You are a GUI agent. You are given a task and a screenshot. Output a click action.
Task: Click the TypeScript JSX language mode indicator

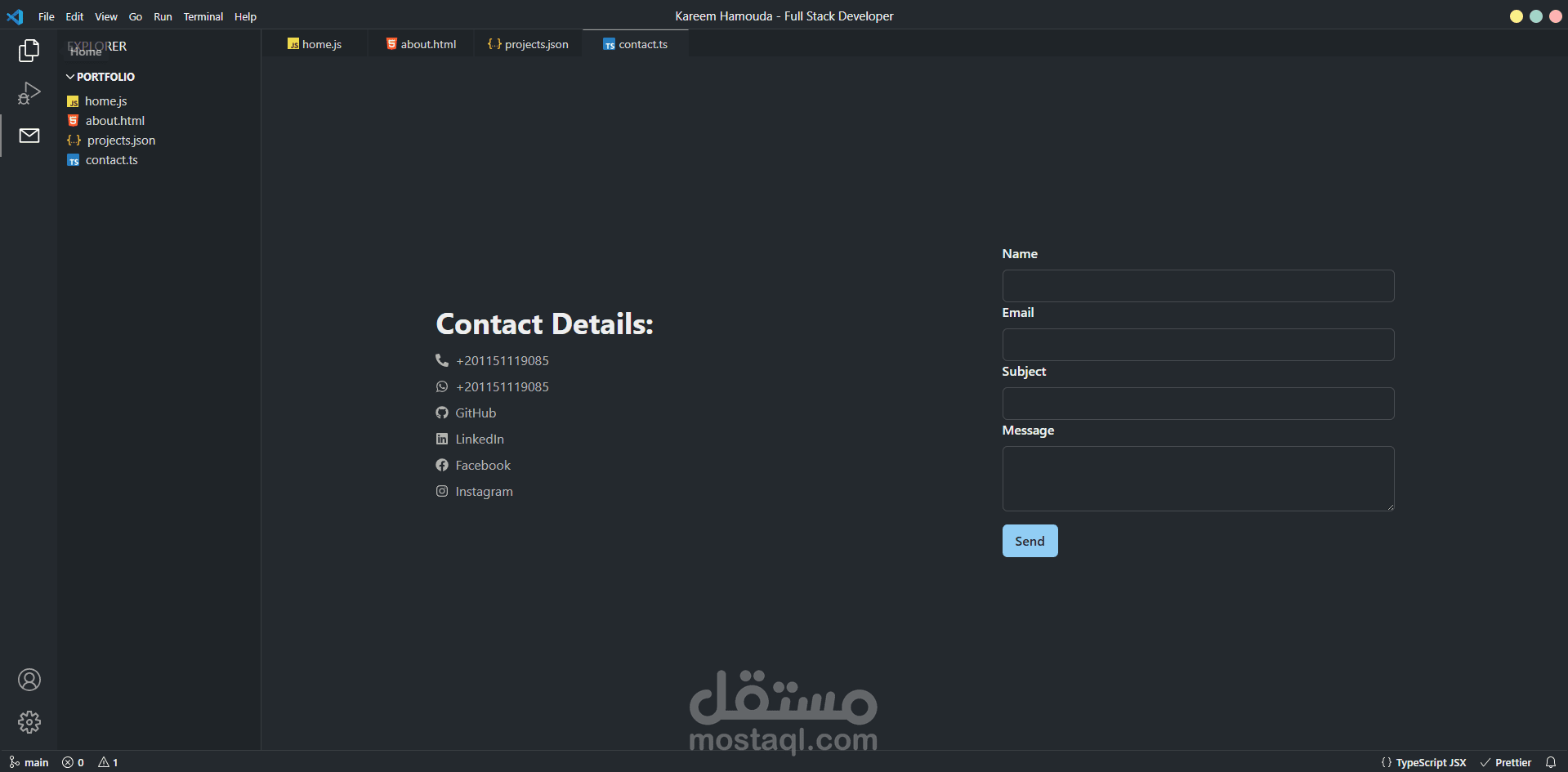(x=1423, y=762)
